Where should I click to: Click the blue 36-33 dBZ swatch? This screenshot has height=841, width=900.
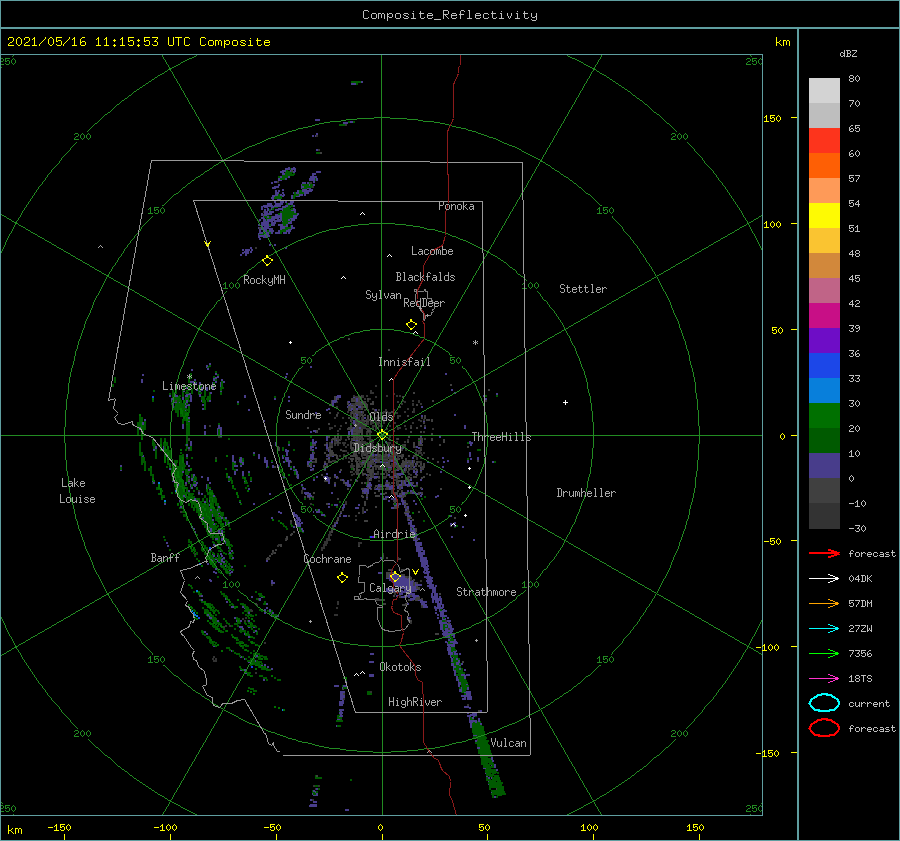[x=824, y=366]
